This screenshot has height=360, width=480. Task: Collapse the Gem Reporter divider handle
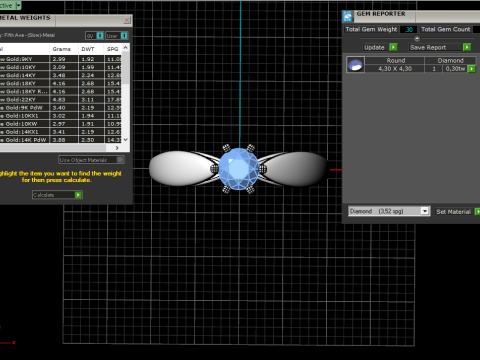[417, 38]
